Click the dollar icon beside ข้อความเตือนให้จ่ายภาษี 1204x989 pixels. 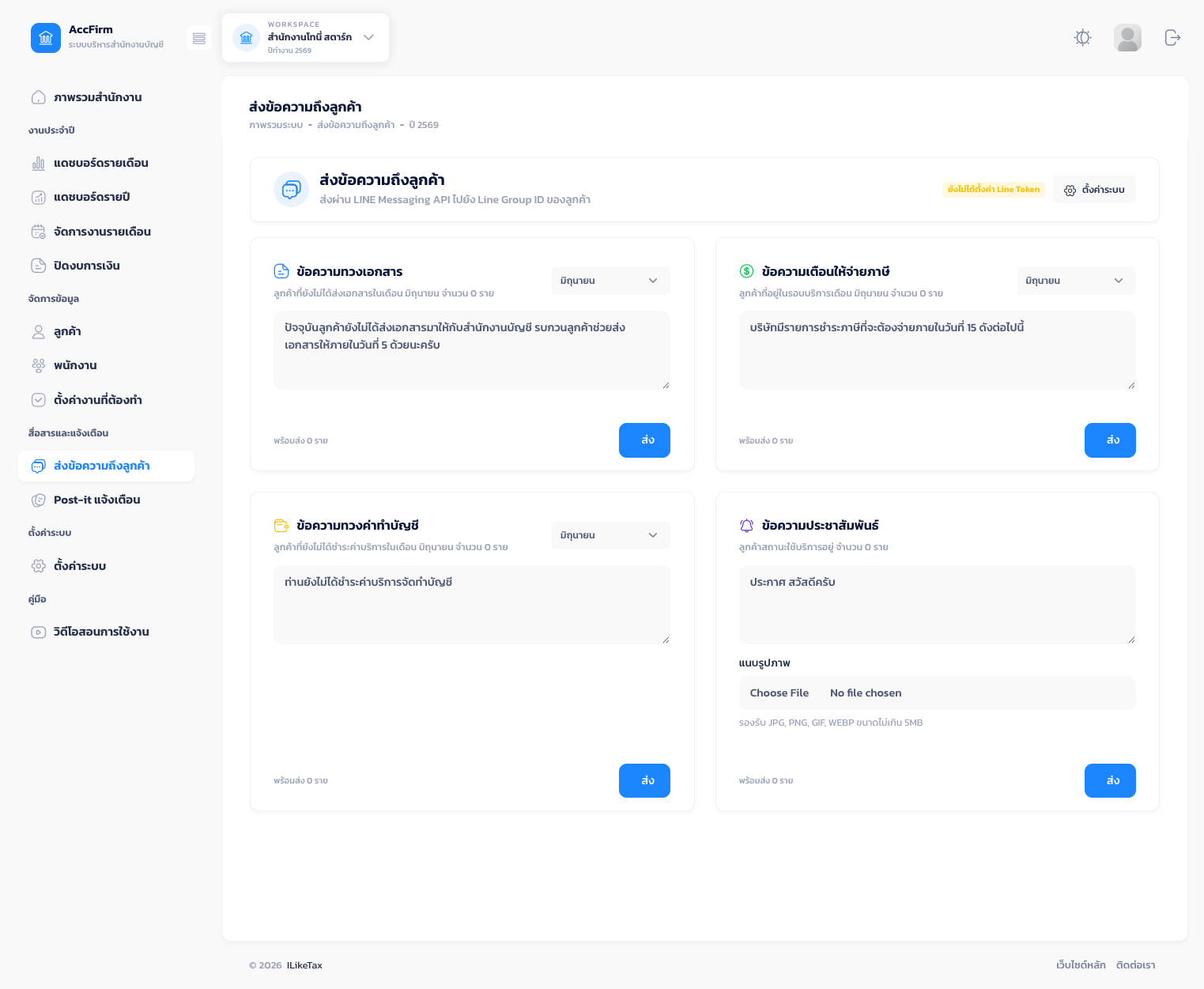[746, 271]
